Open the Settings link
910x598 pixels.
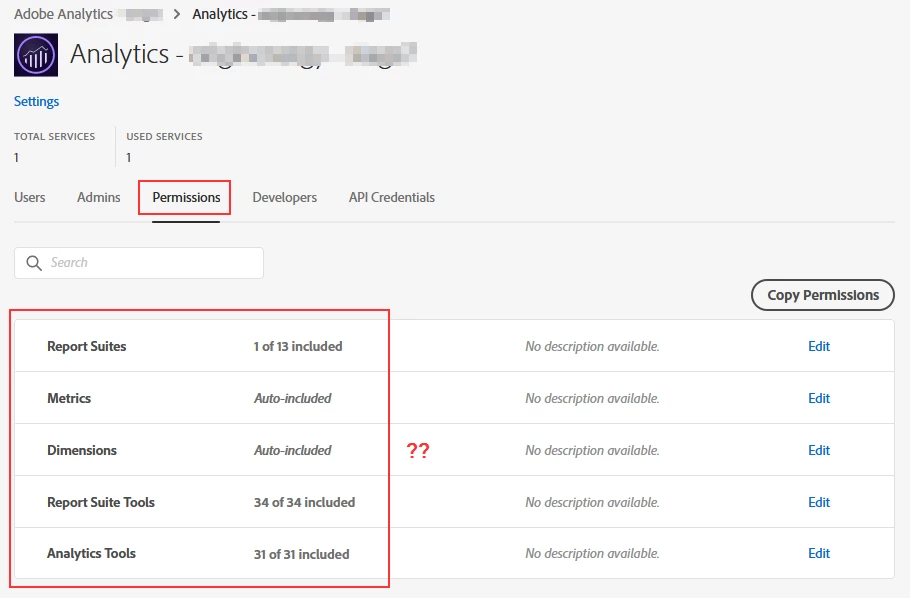coord(37,101)
